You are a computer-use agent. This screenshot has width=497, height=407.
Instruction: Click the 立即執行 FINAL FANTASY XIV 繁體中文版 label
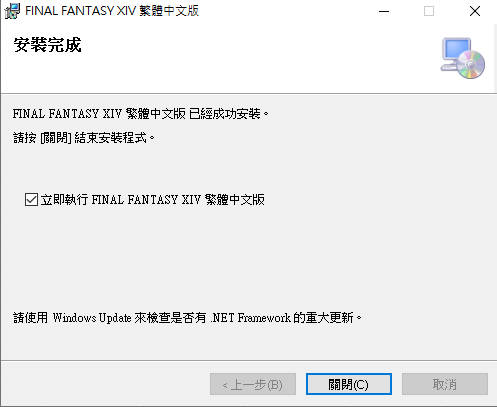pyautogui.click(x=153, y=200)
